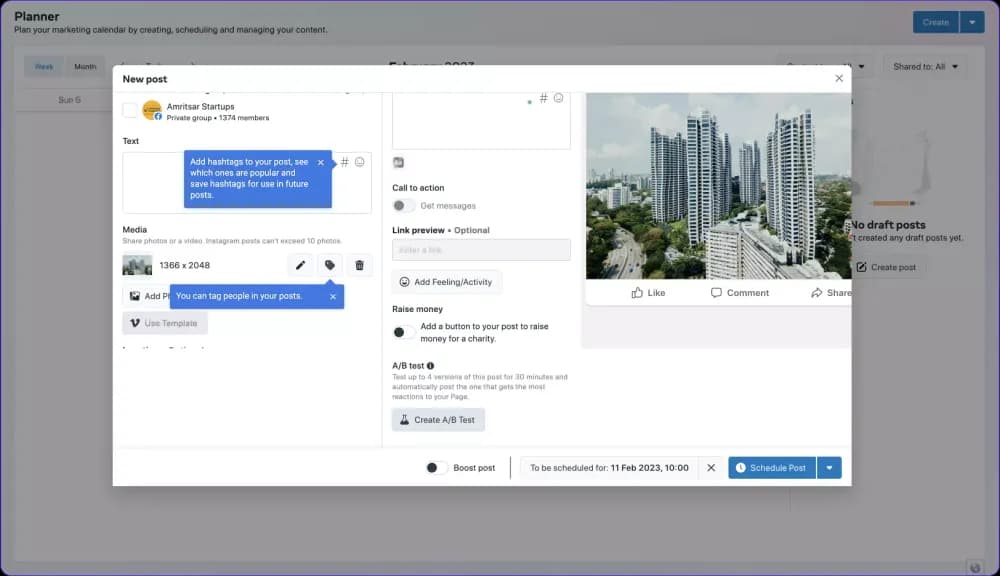Click the Create A/B Test button
The image size is (1000, 576).
438,420
